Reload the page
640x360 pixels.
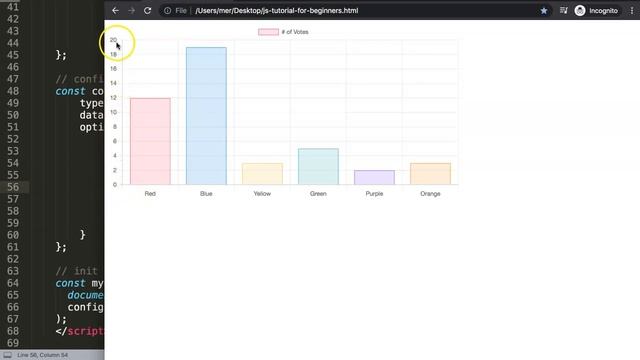click(147, 11)
